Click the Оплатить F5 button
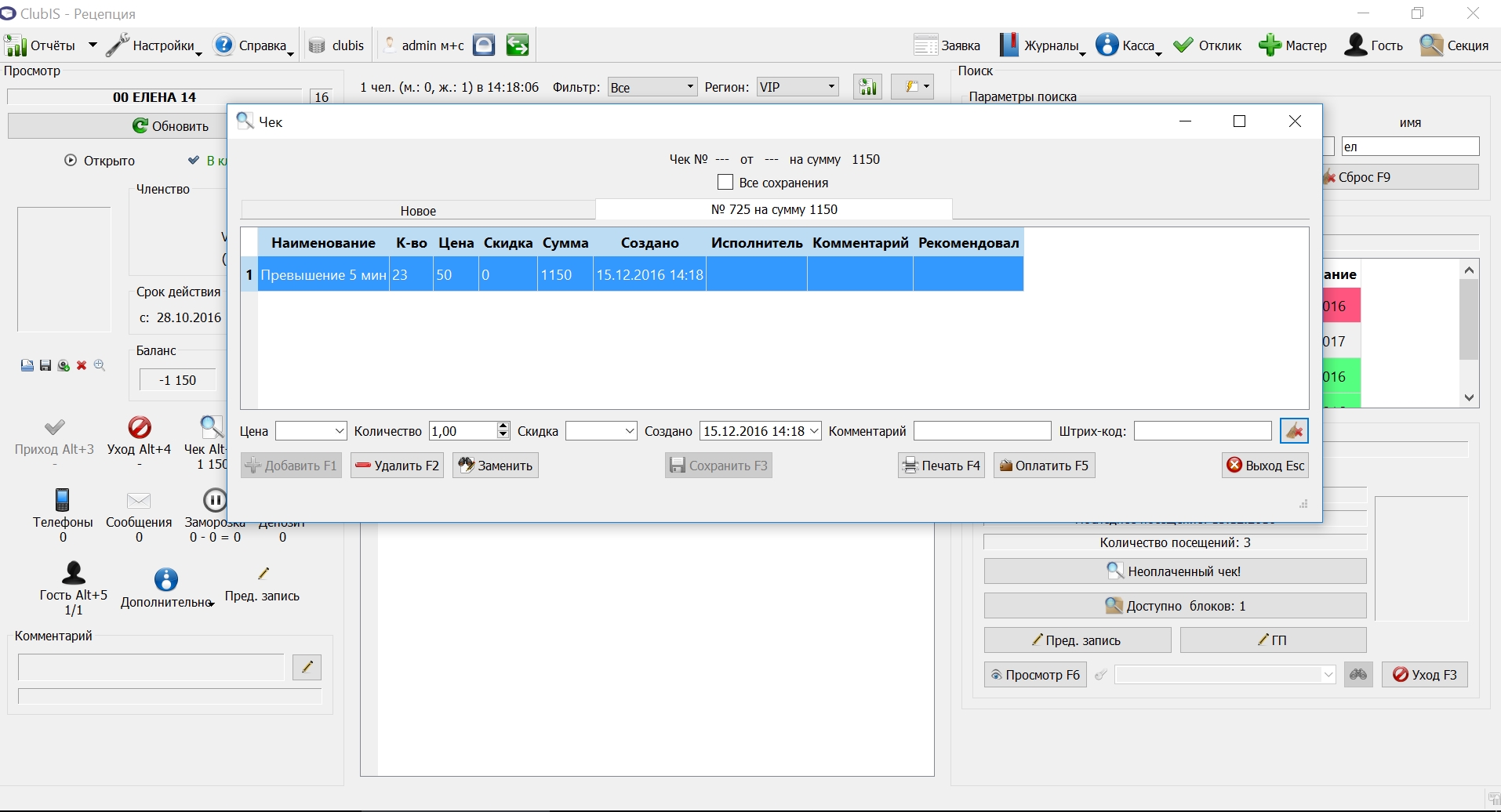Viewport: 1501px width, 812px height. [1045, 466]
